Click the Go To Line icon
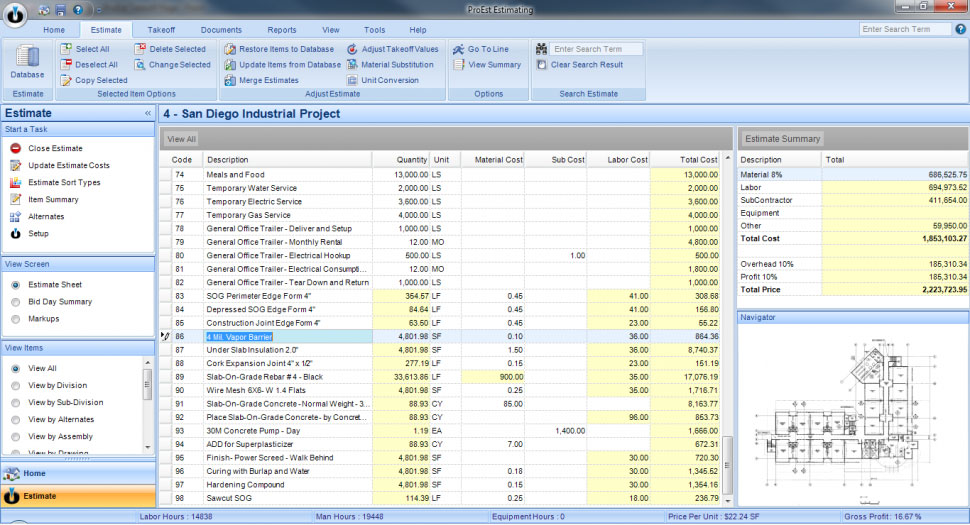Viewport: 970px width, 525px height. click(459, 49)
